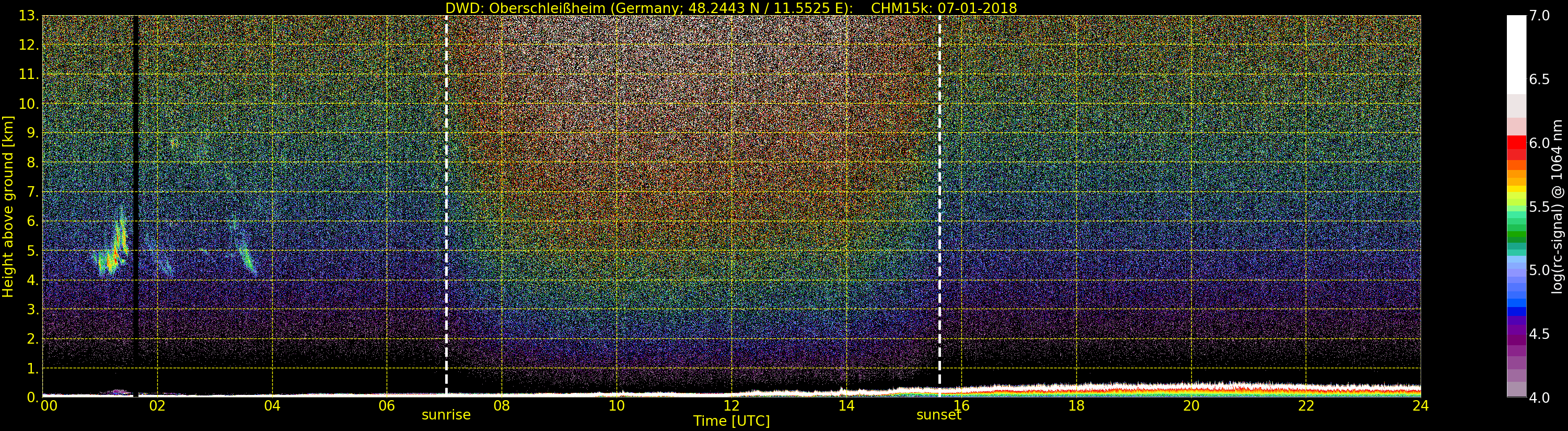Click the colorbar label 'log(rc-signal) @ 1064 nm'

coord(1558,206)
